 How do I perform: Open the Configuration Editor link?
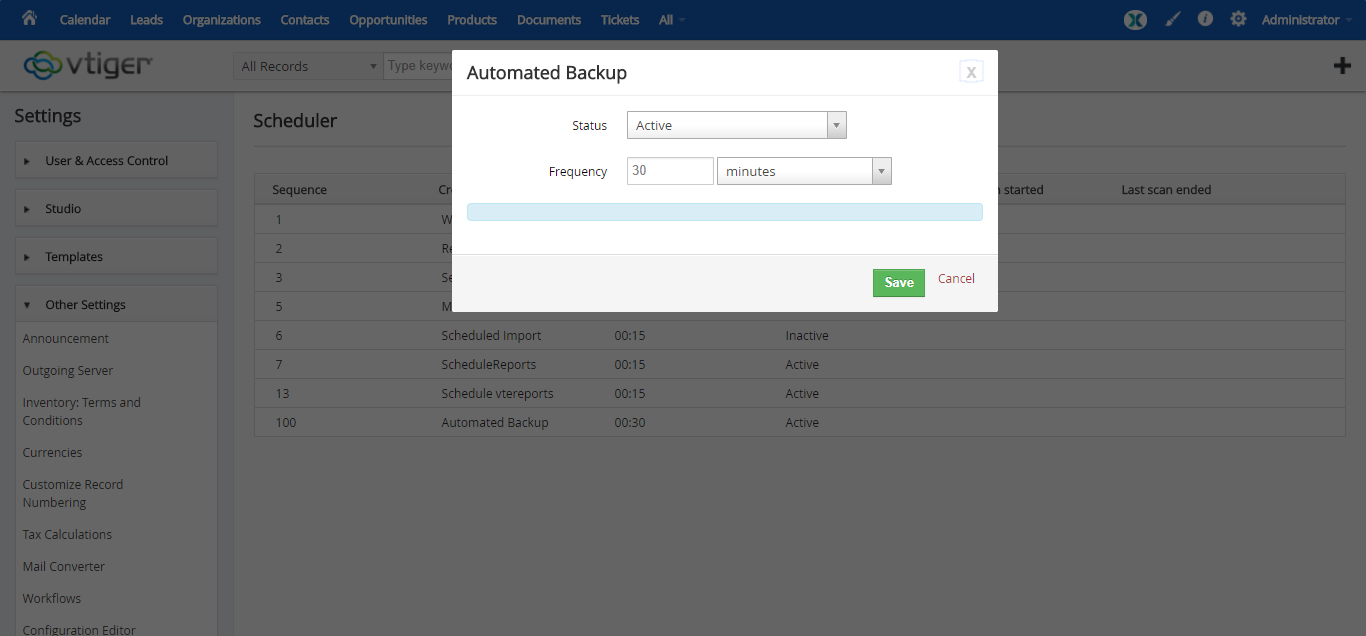[79, 630]
